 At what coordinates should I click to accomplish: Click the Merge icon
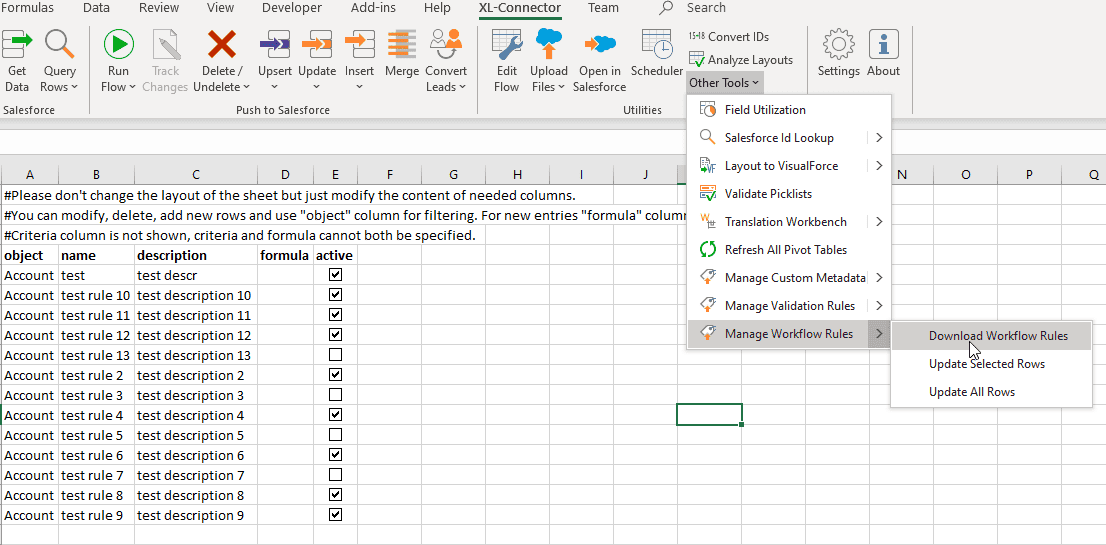402,44
